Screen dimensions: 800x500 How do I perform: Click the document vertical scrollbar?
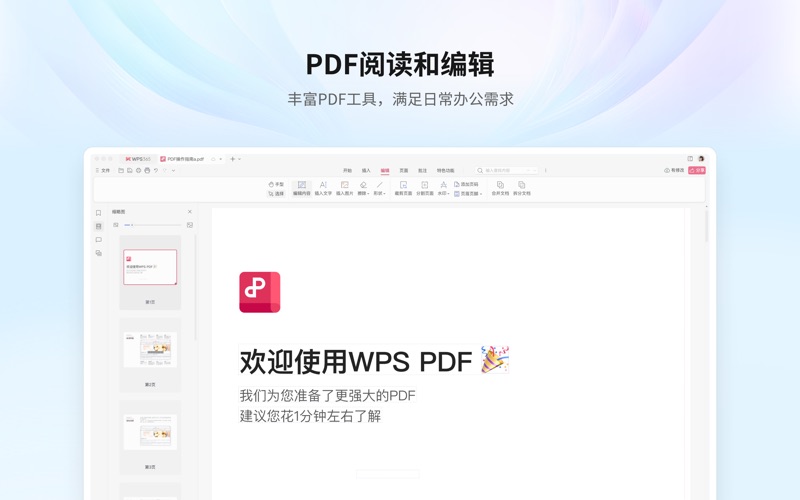(x=707, y=225)
